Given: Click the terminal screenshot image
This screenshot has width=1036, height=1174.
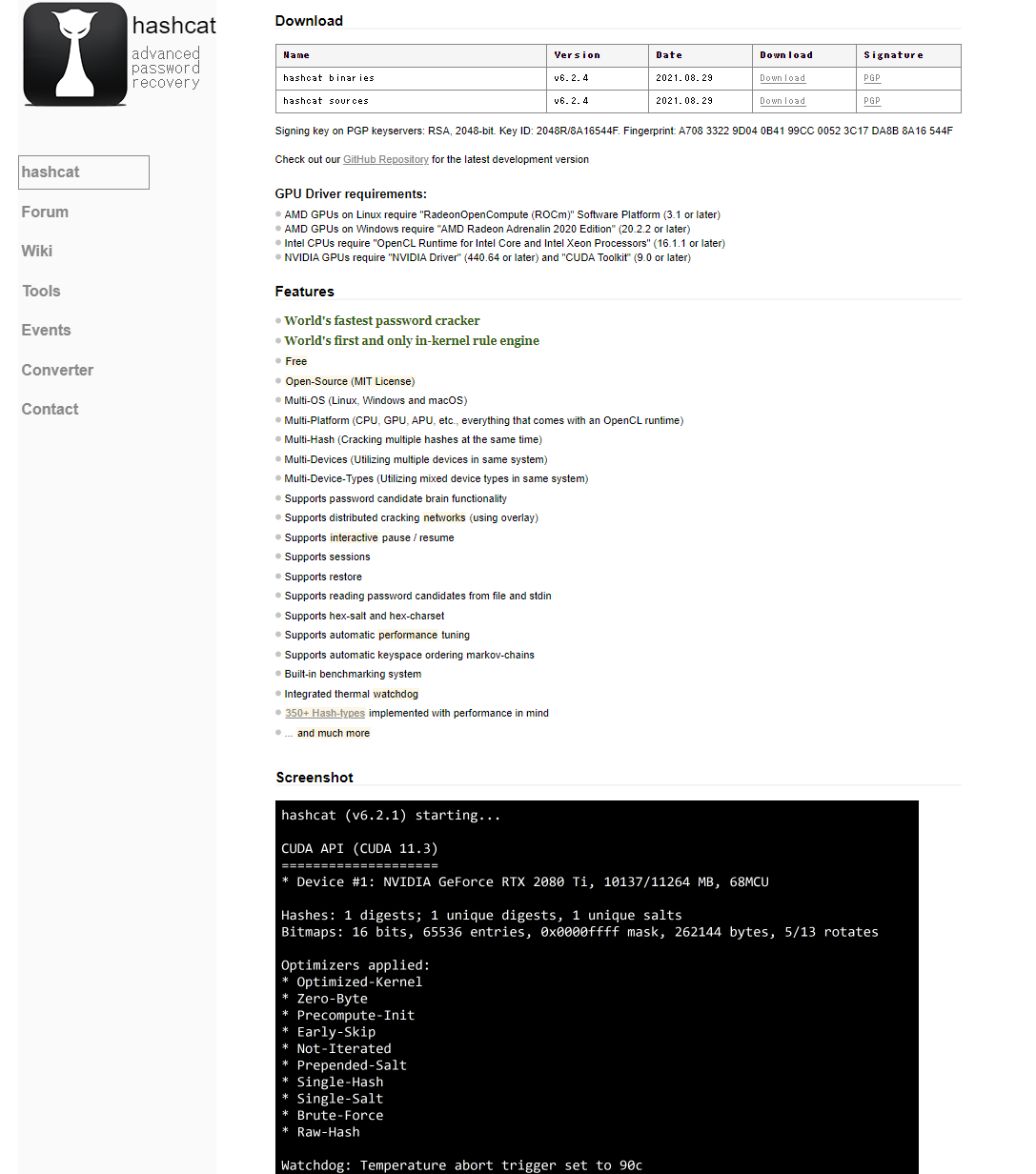Looking at the screenshot, I should click(x=597, y=987).
